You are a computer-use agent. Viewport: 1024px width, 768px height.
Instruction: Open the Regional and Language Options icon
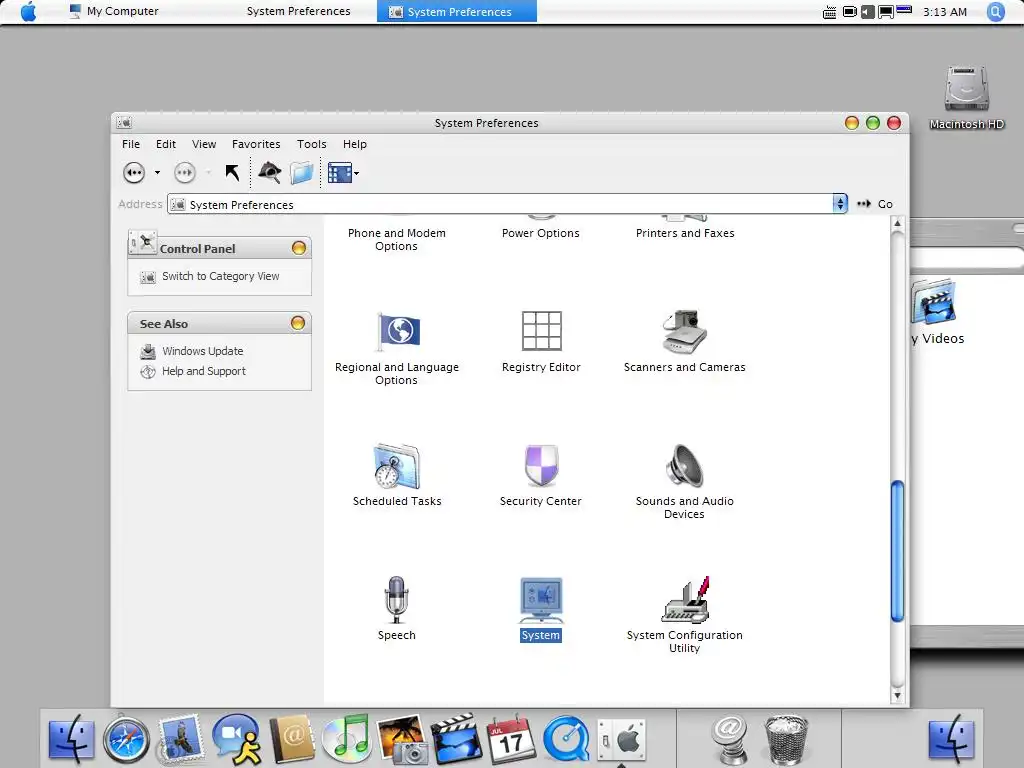tap(398, 332)
